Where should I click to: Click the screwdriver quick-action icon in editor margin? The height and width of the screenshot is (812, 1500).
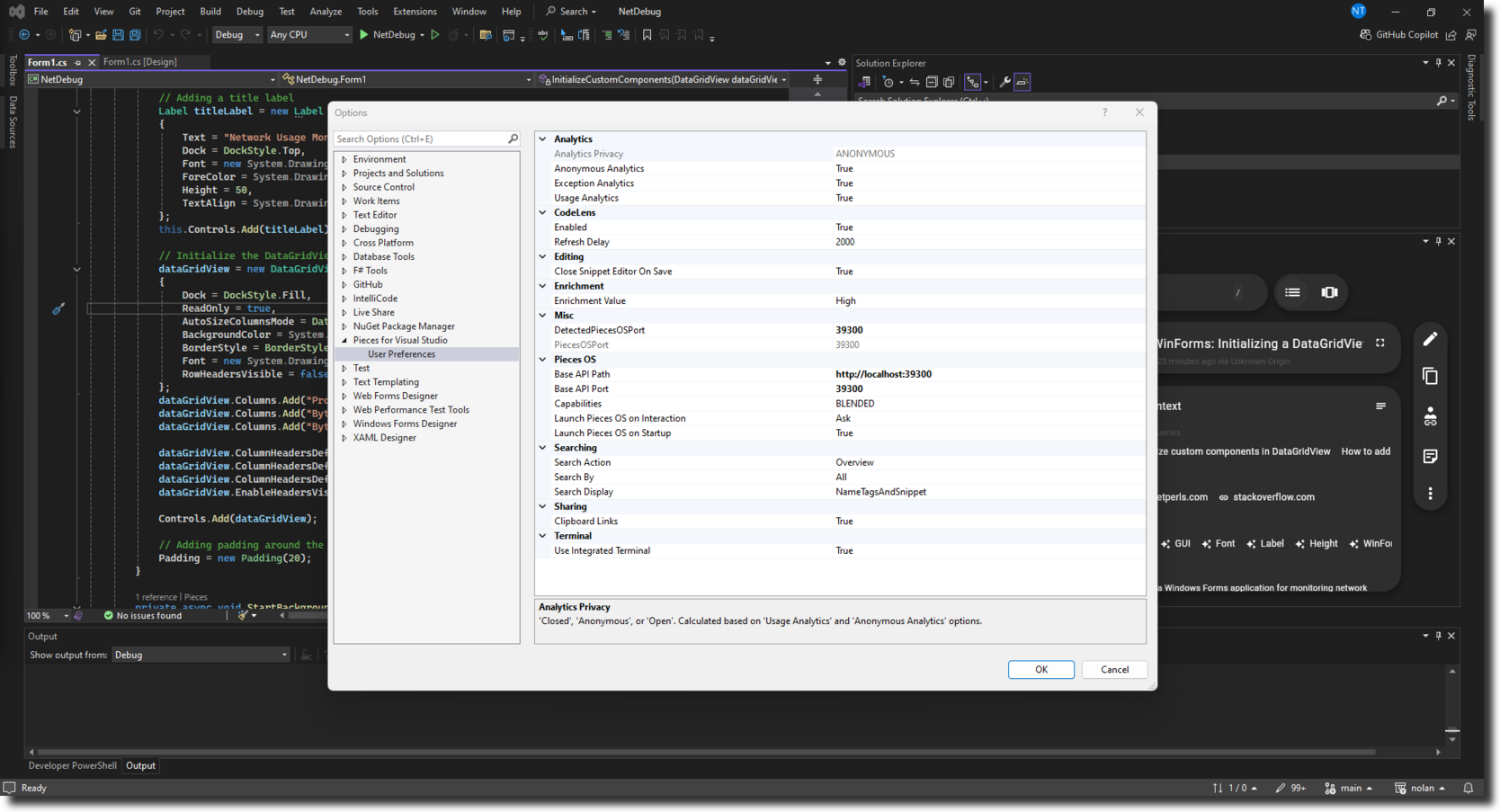58,308
